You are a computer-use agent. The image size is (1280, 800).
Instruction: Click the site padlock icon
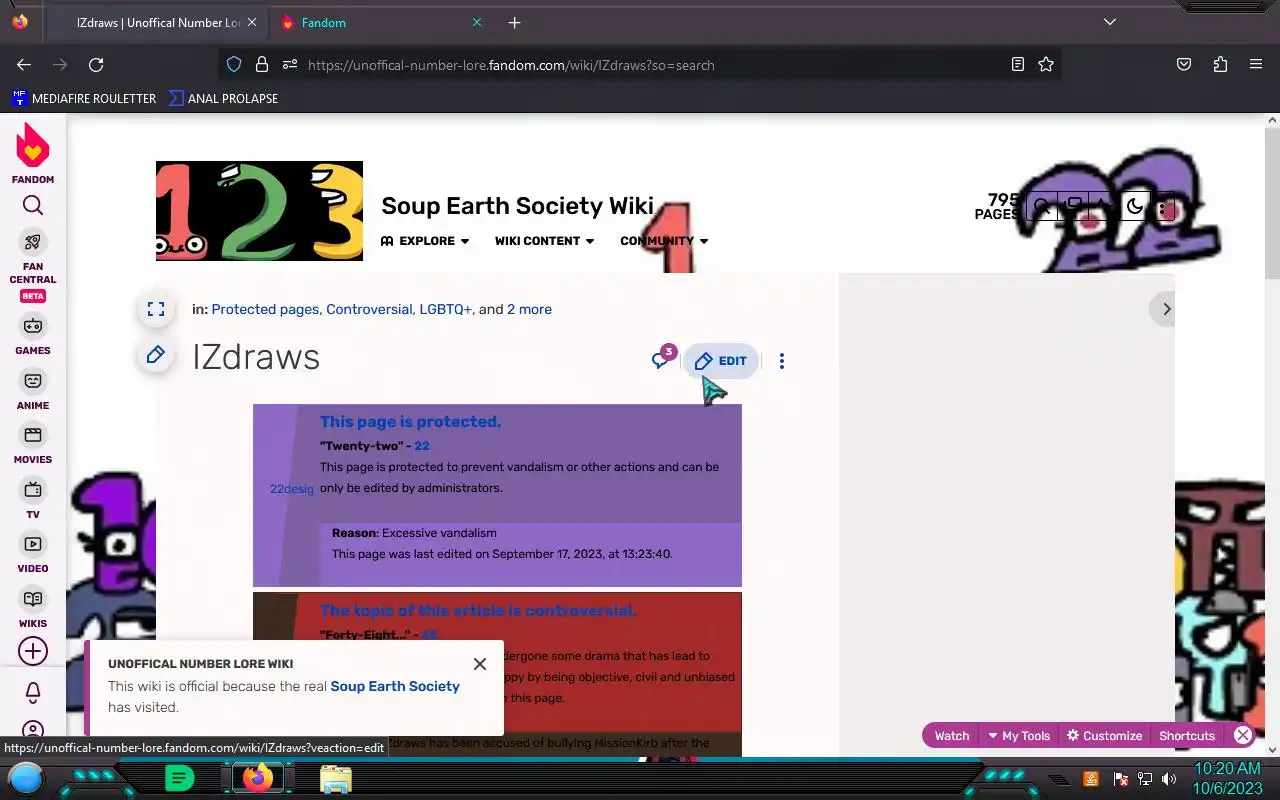click(x=262, y=65)
